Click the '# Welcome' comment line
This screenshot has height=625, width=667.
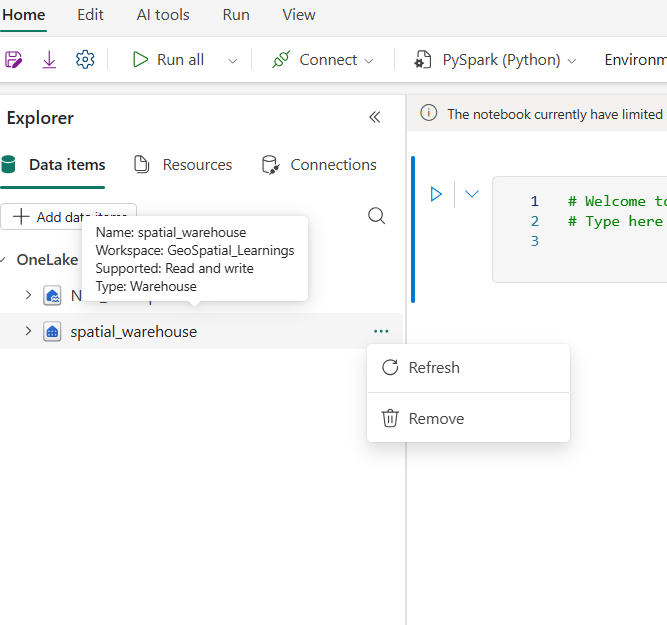pos(617,201)
